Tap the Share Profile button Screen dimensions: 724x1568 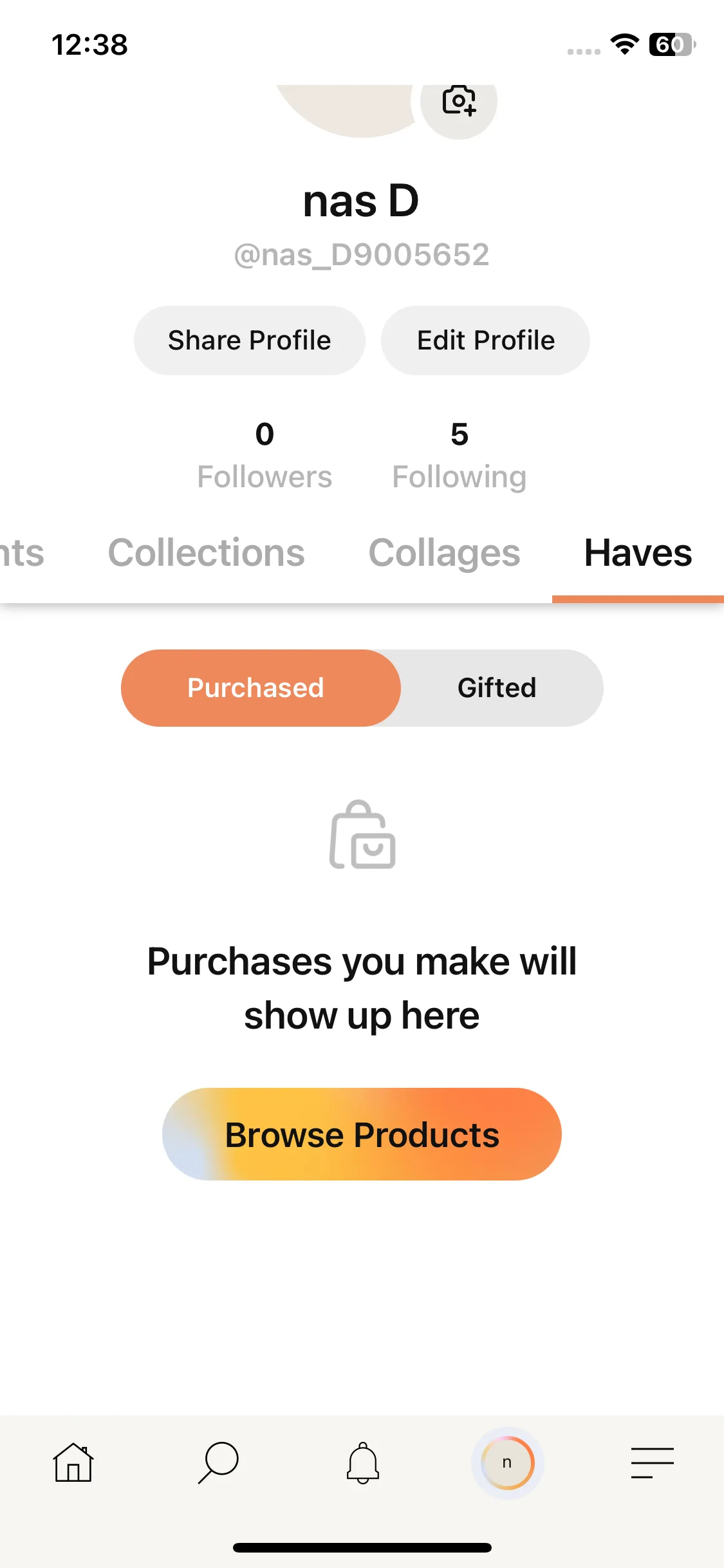tap(250, 341)
